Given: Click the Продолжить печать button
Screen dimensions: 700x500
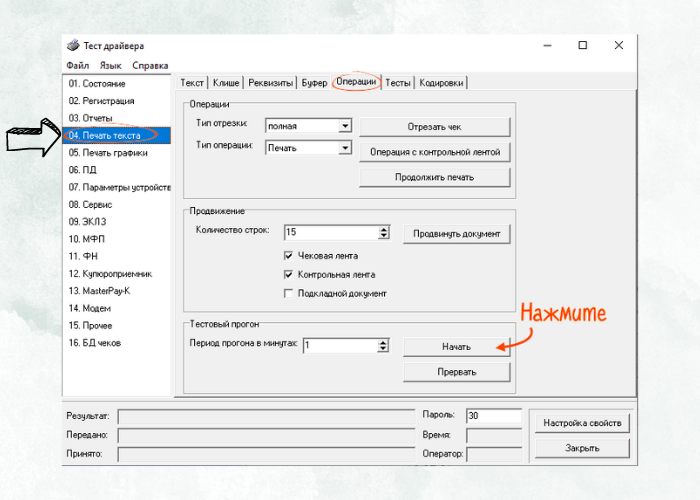Looking at the screenshot, I should [434, 177].
